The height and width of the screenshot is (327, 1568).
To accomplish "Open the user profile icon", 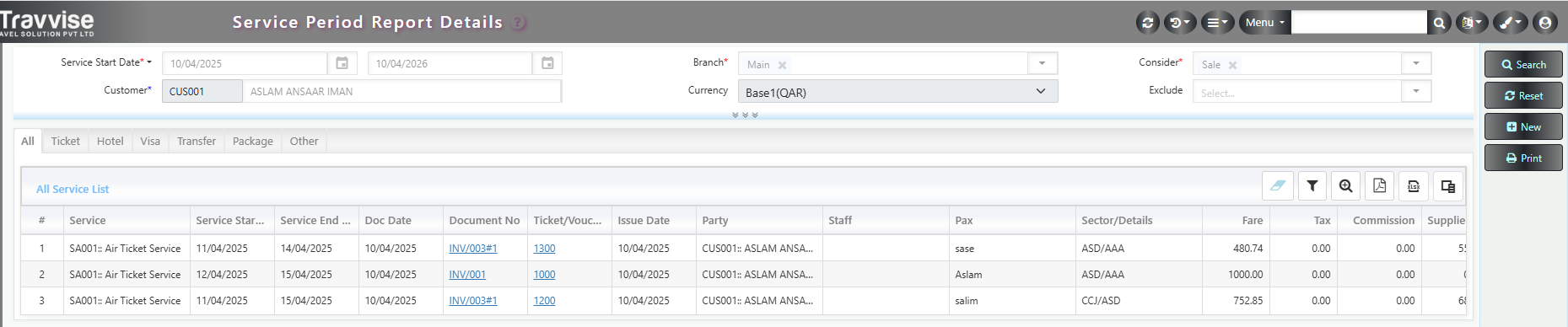I will coord(1545,23).
